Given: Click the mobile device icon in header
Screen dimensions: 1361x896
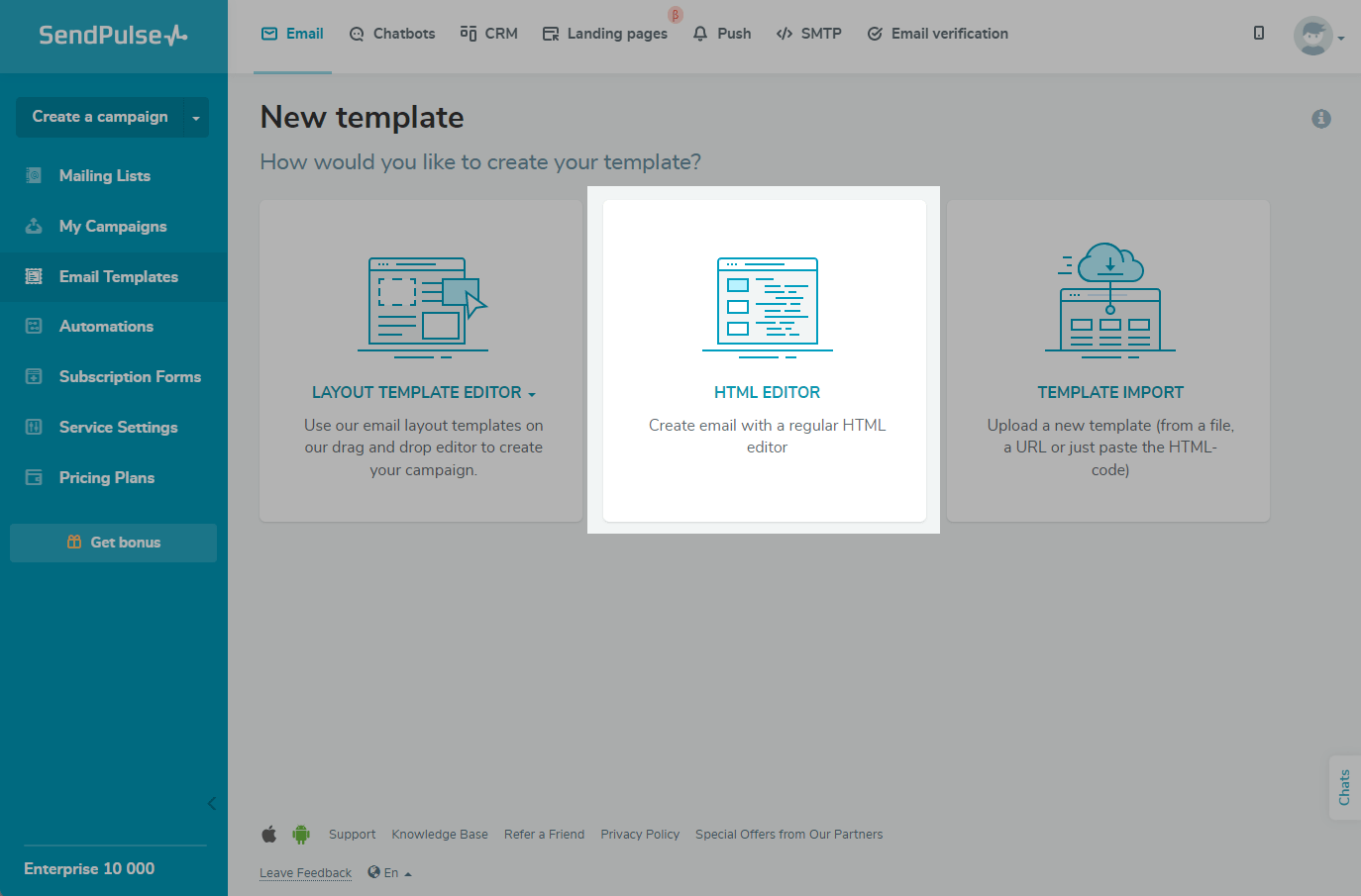Looking at the screenshot, I should (x=1259, y=34).
